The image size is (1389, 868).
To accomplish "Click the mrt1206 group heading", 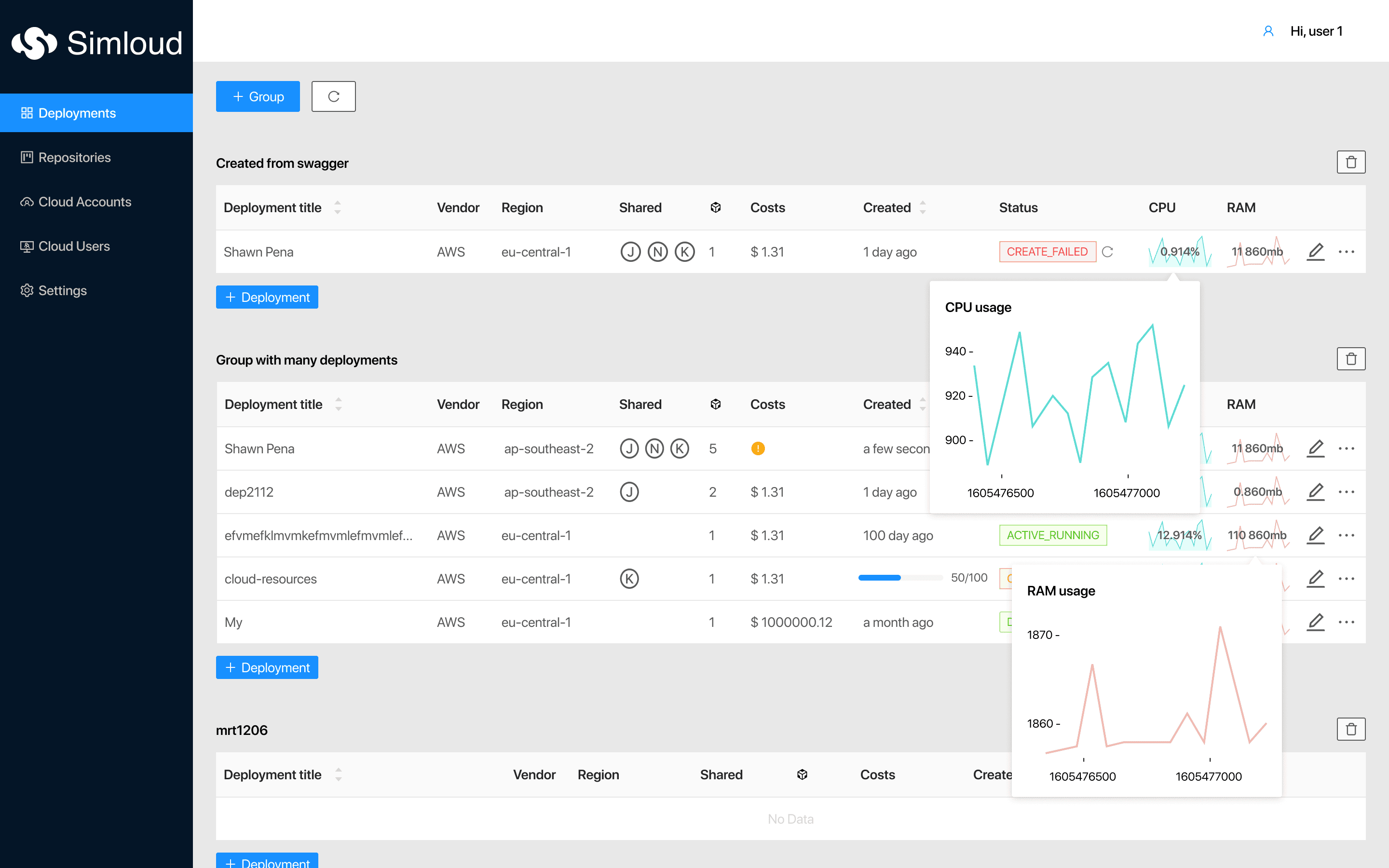I will (242, 730).
